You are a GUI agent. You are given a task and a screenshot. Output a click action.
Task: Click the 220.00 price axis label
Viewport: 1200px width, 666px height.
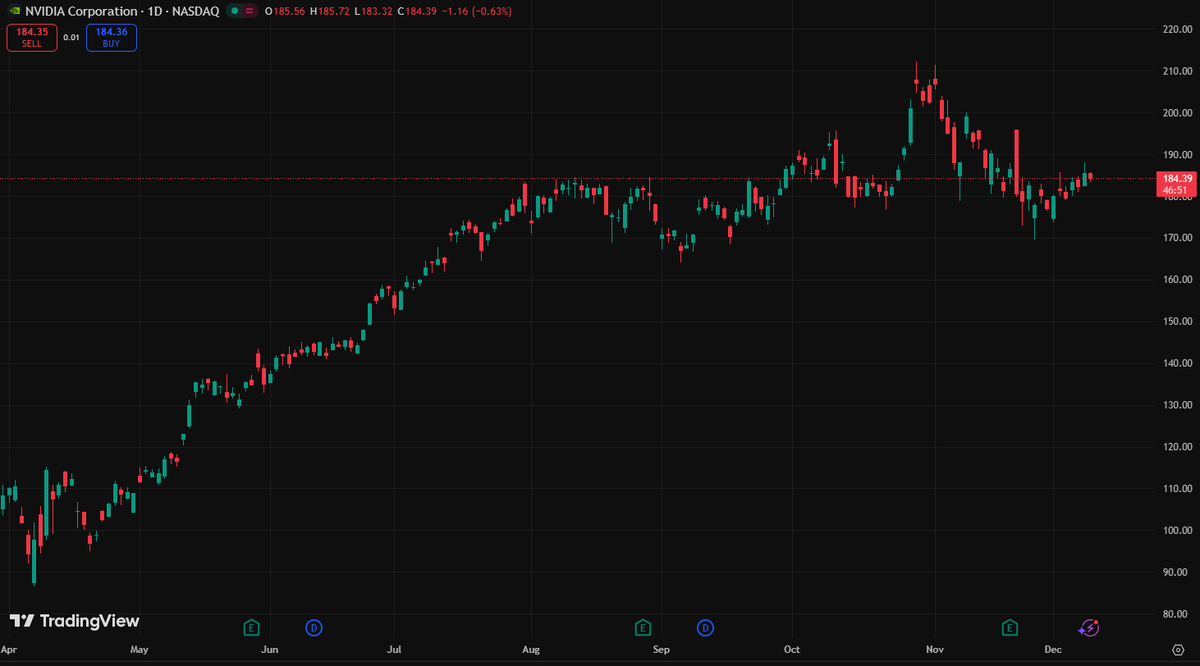tap(1176, 29)
